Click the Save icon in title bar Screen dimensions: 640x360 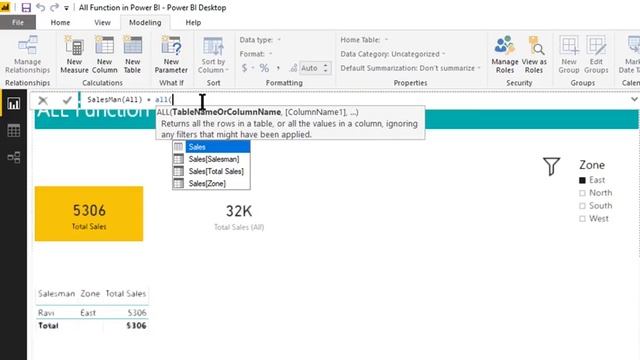click(x=26, y=7)
